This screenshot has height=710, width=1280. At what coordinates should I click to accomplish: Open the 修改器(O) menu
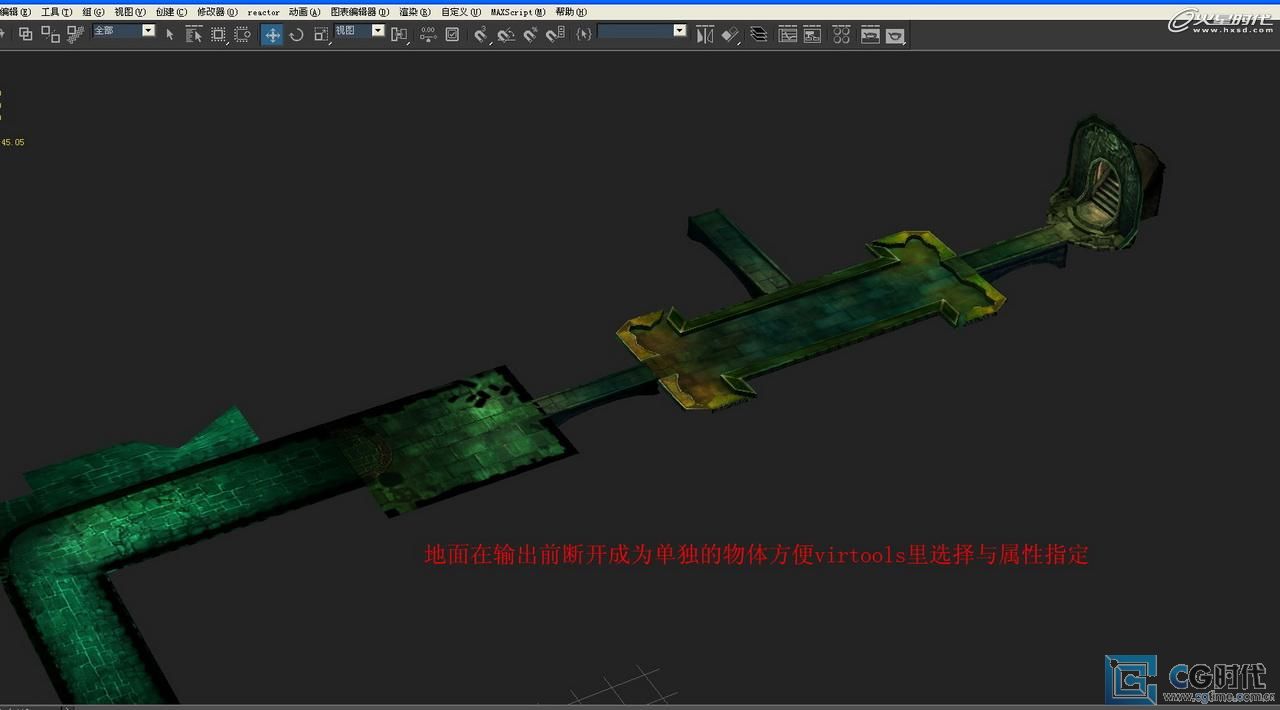(217, 12)
